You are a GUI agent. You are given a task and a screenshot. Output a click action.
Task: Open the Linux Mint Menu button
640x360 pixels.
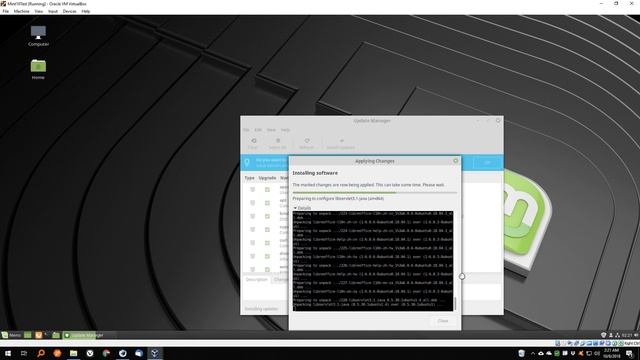click(x=11, y=335)
